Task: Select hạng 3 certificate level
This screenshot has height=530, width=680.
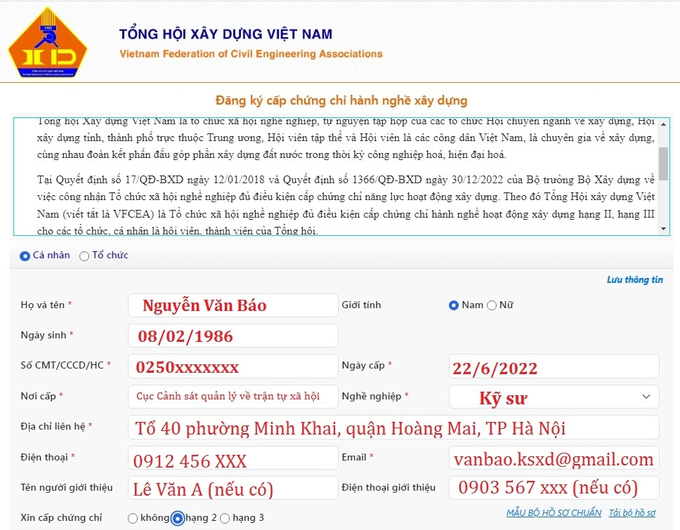Action: click(225, 518)
